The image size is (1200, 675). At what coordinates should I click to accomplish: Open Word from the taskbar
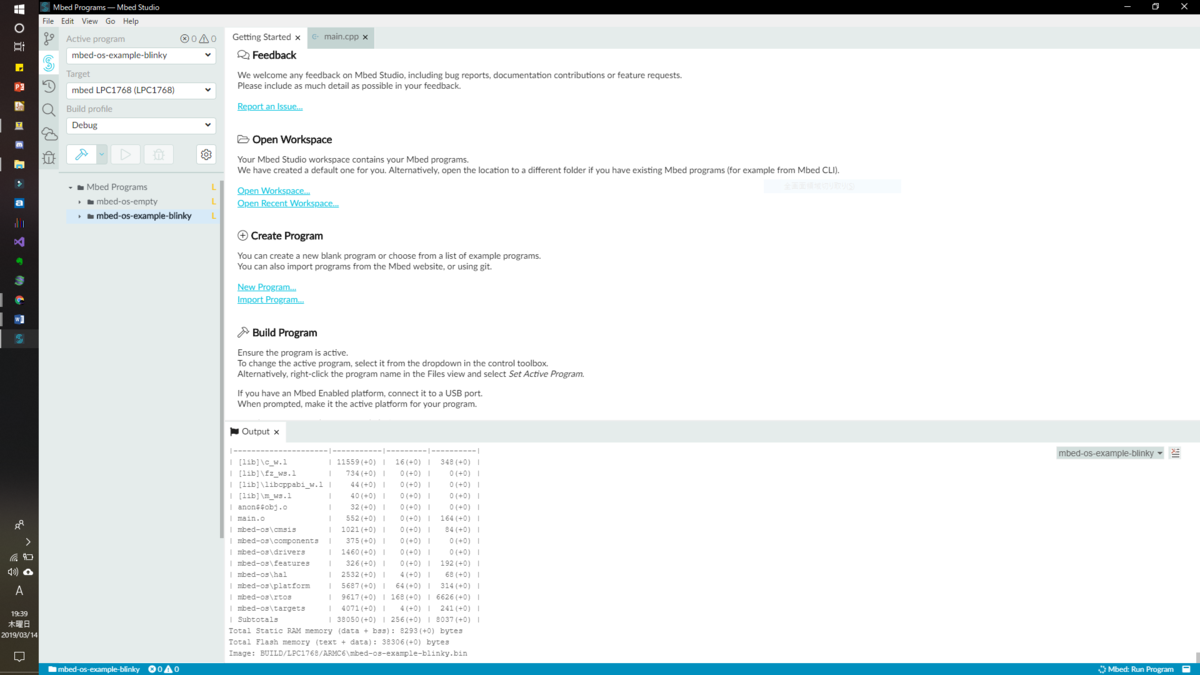(19, 319)
